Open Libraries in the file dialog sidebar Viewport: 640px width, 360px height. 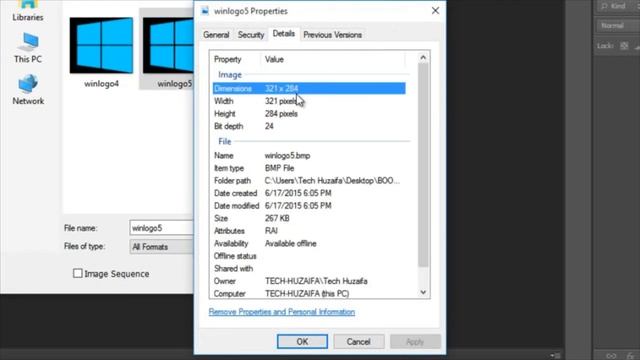28,11
